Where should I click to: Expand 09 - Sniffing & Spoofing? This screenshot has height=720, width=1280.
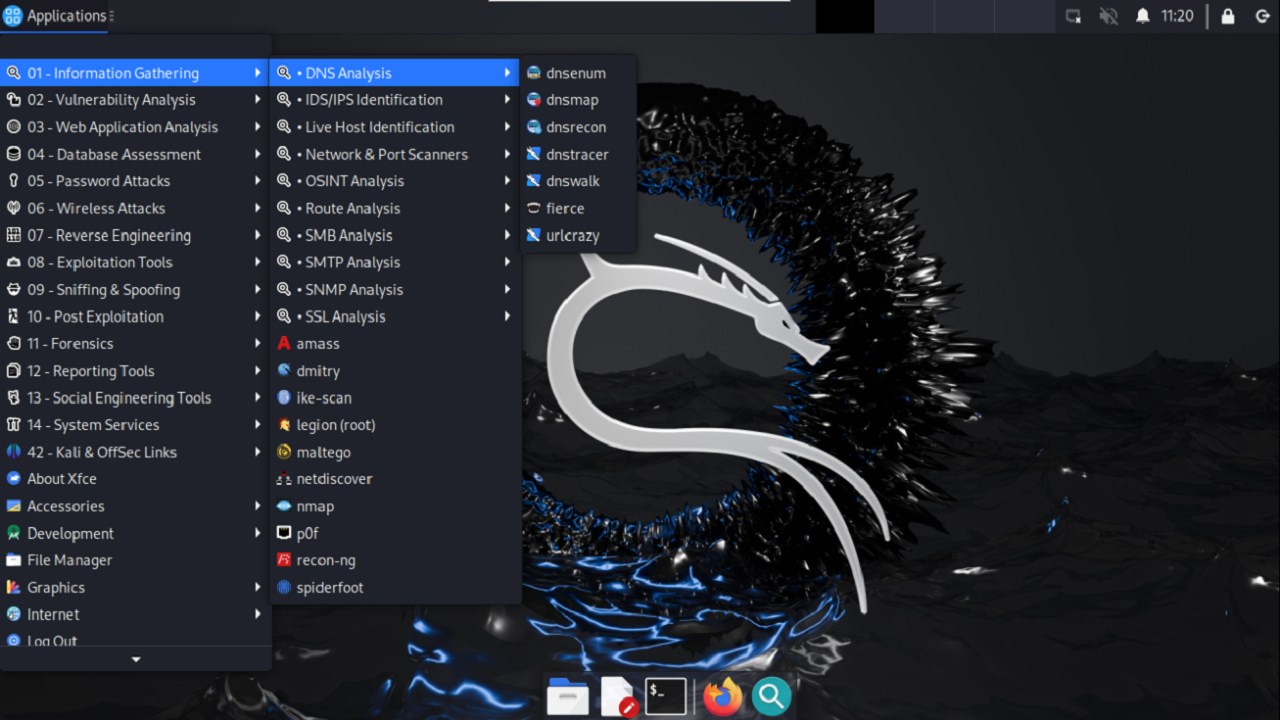coord(136,289)
